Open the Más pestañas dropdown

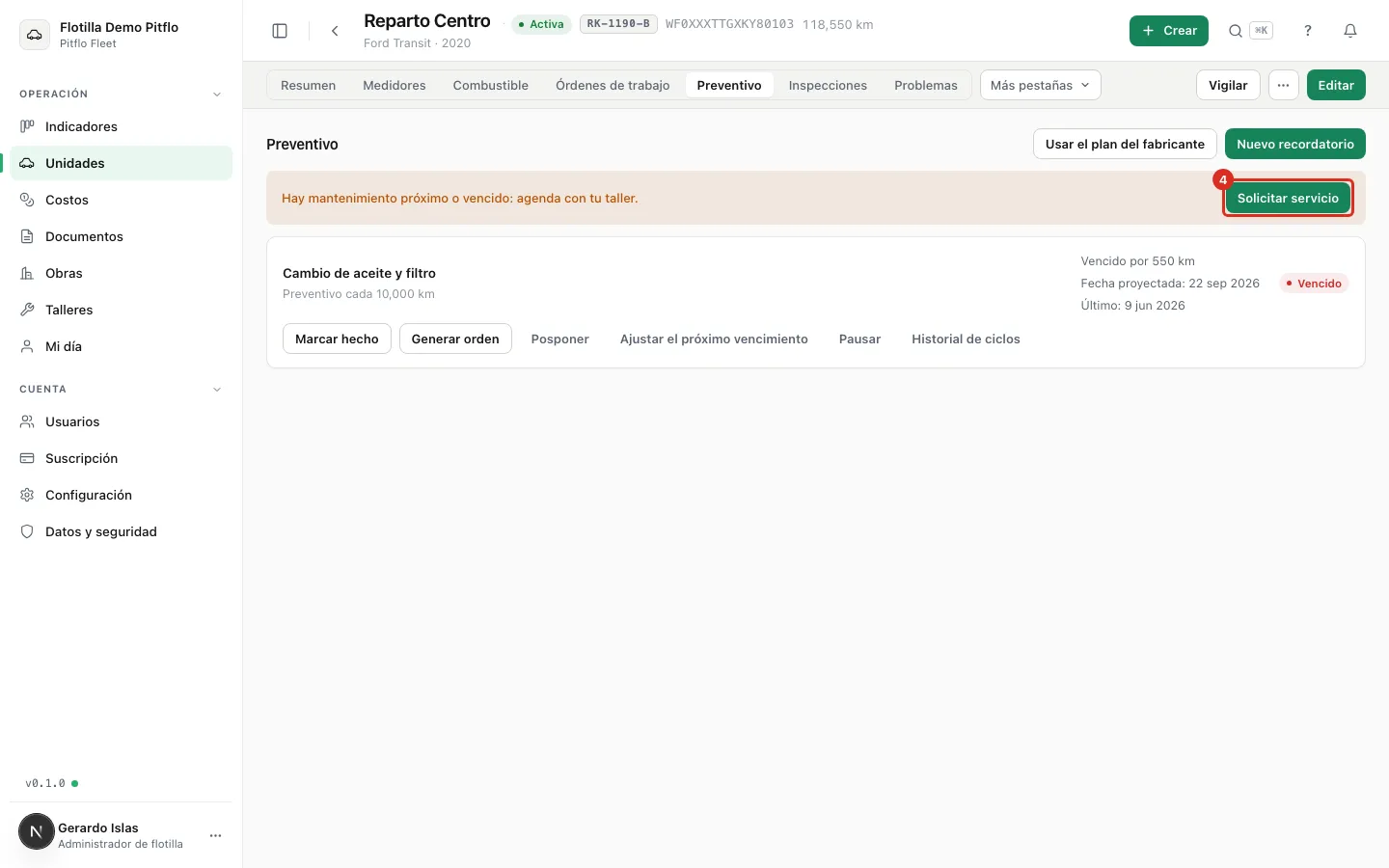coord(1040,85)
